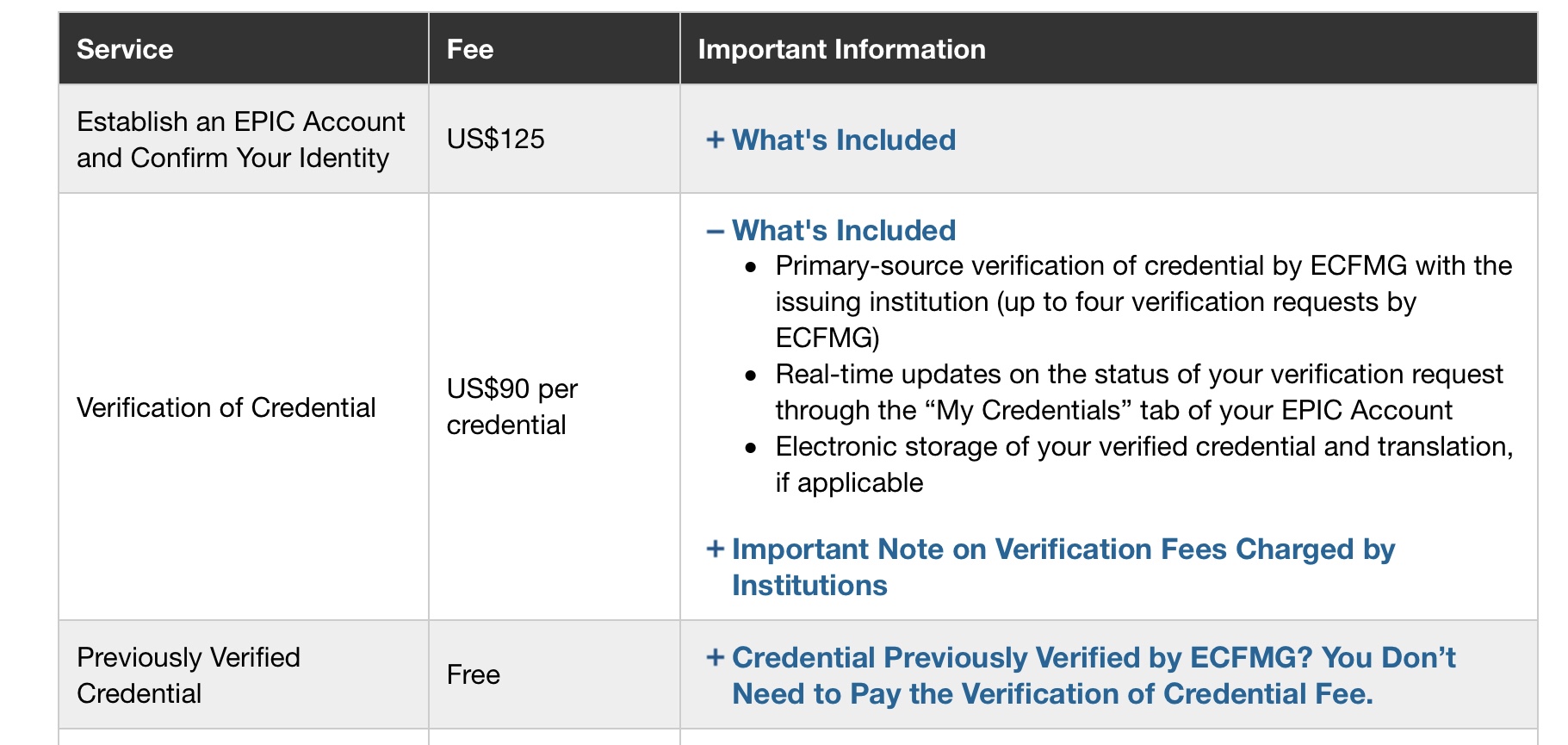Click plus icon beside Credential Previously Verified
This screenshot has width=1568, height=745.
tap(715, 657)
